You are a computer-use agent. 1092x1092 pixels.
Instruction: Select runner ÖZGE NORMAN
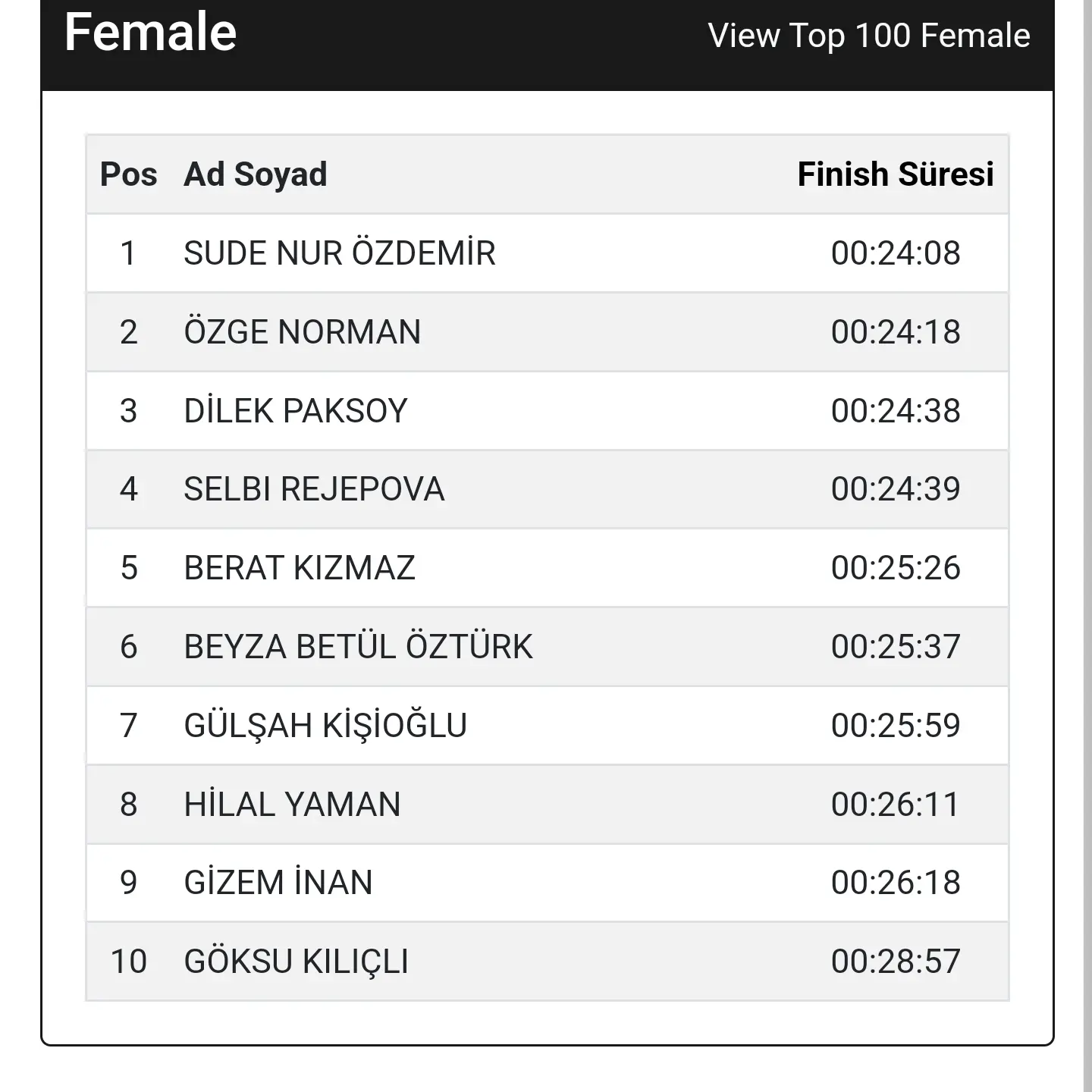[x=303, y=331]
